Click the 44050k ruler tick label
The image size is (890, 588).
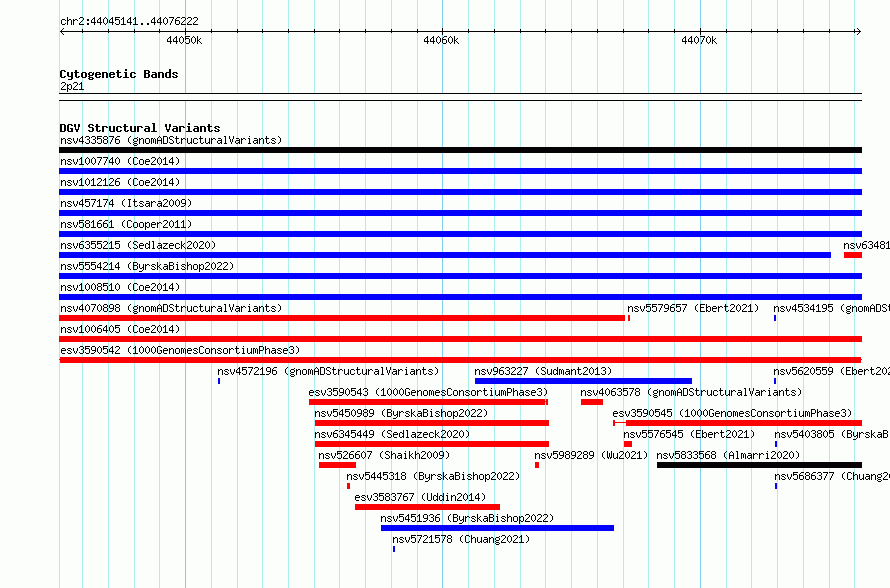click(184, 40)
